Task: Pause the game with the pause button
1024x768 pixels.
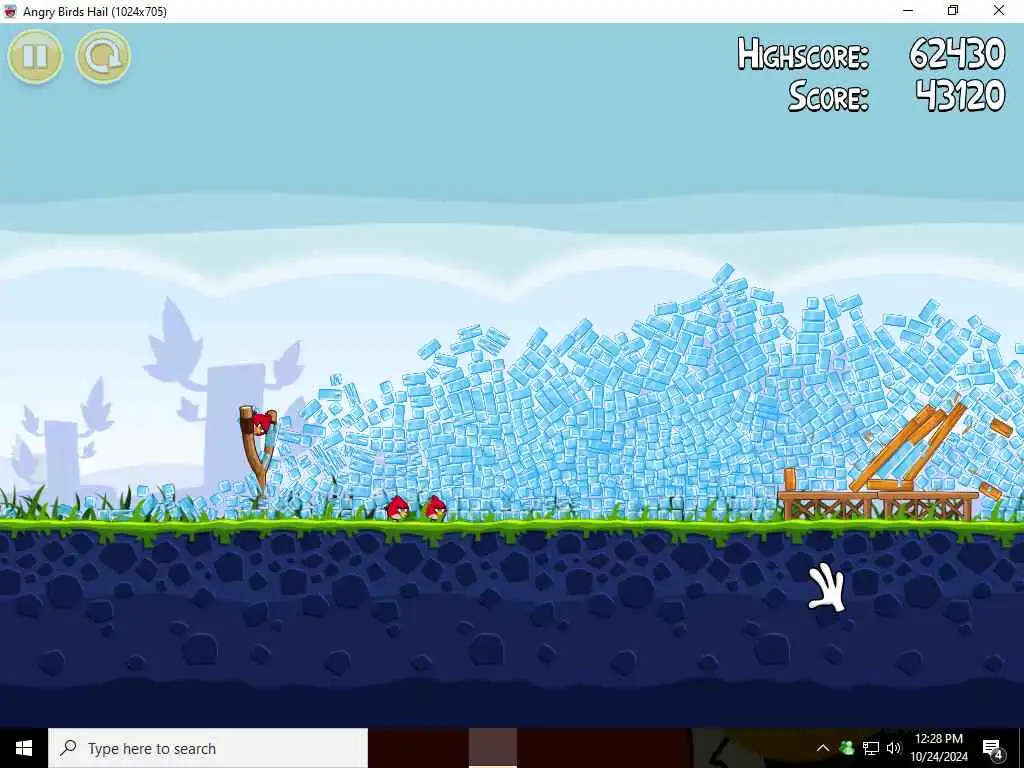Action: tap(35, 57)
